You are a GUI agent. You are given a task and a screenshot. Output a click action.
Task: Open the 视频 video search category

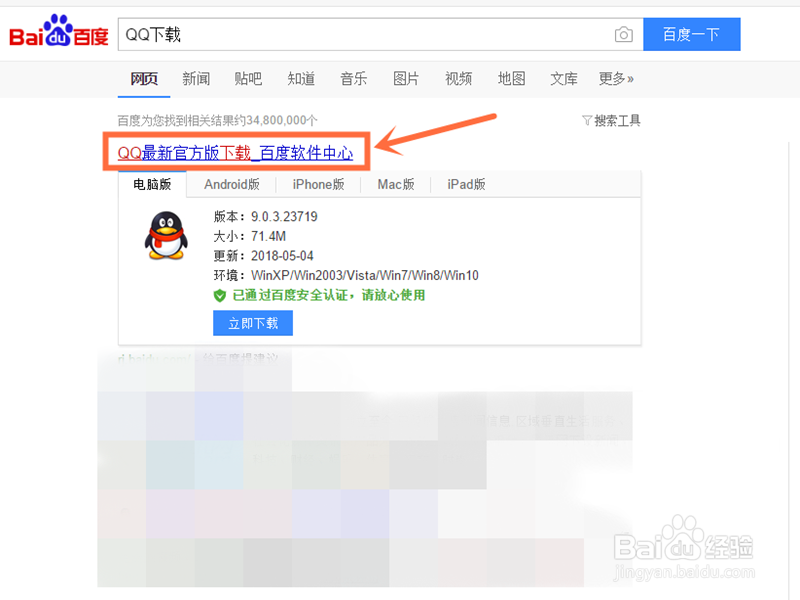click(458, 78)
